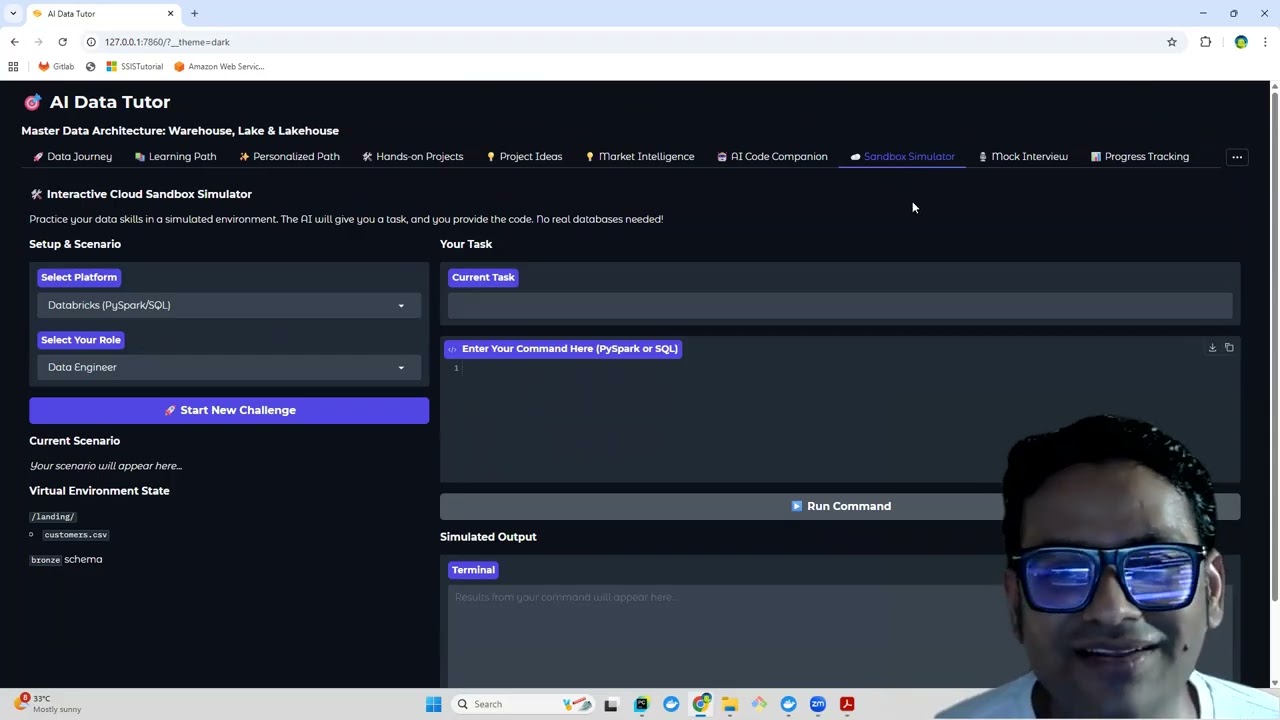This screenshot has height=720, width=1280.
Task: Bookmark this page with the star icon
Action: pyautogui.click(x=1172, y=42)
